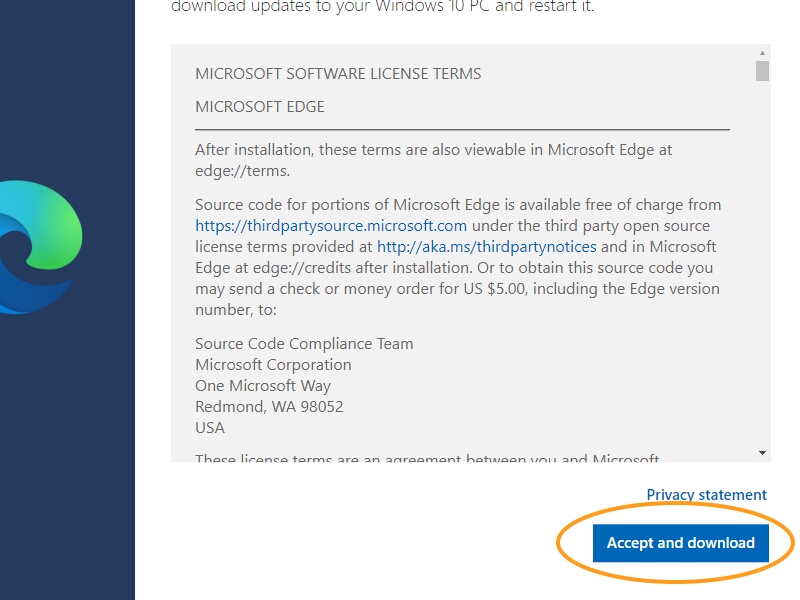Click the edge://terms text

(x=242, y=171)
